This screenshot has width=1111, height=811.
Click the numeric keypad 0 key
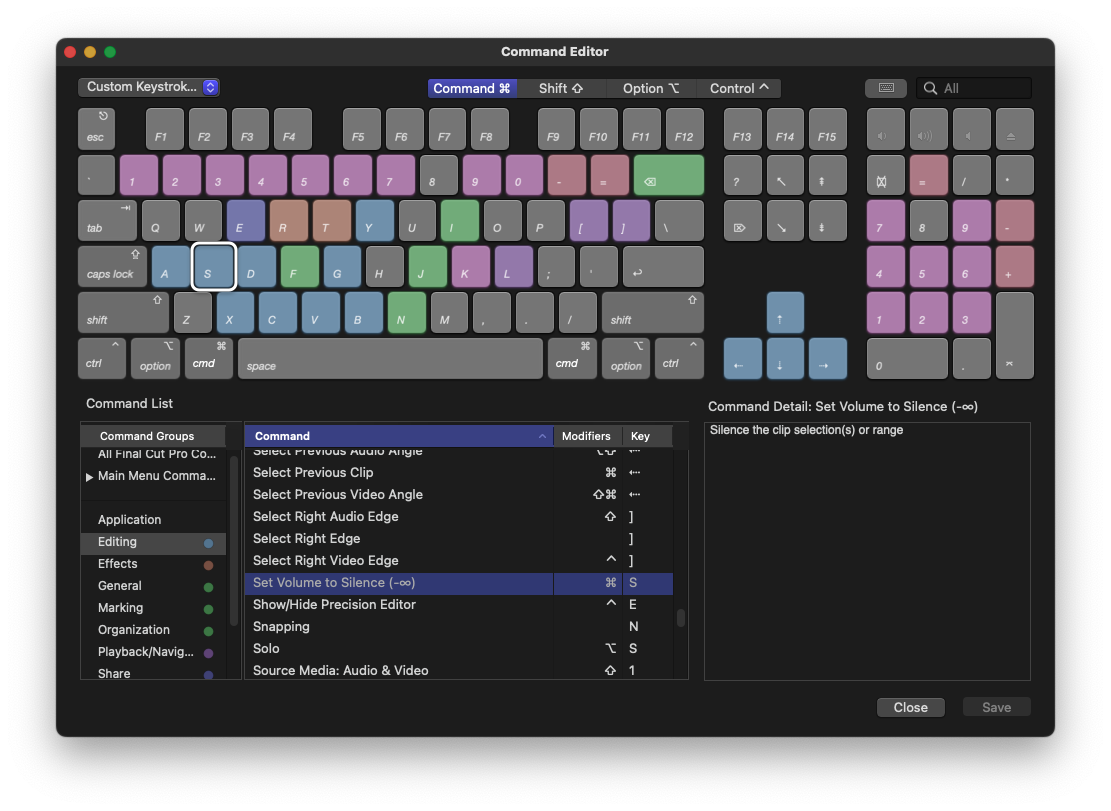907,358
